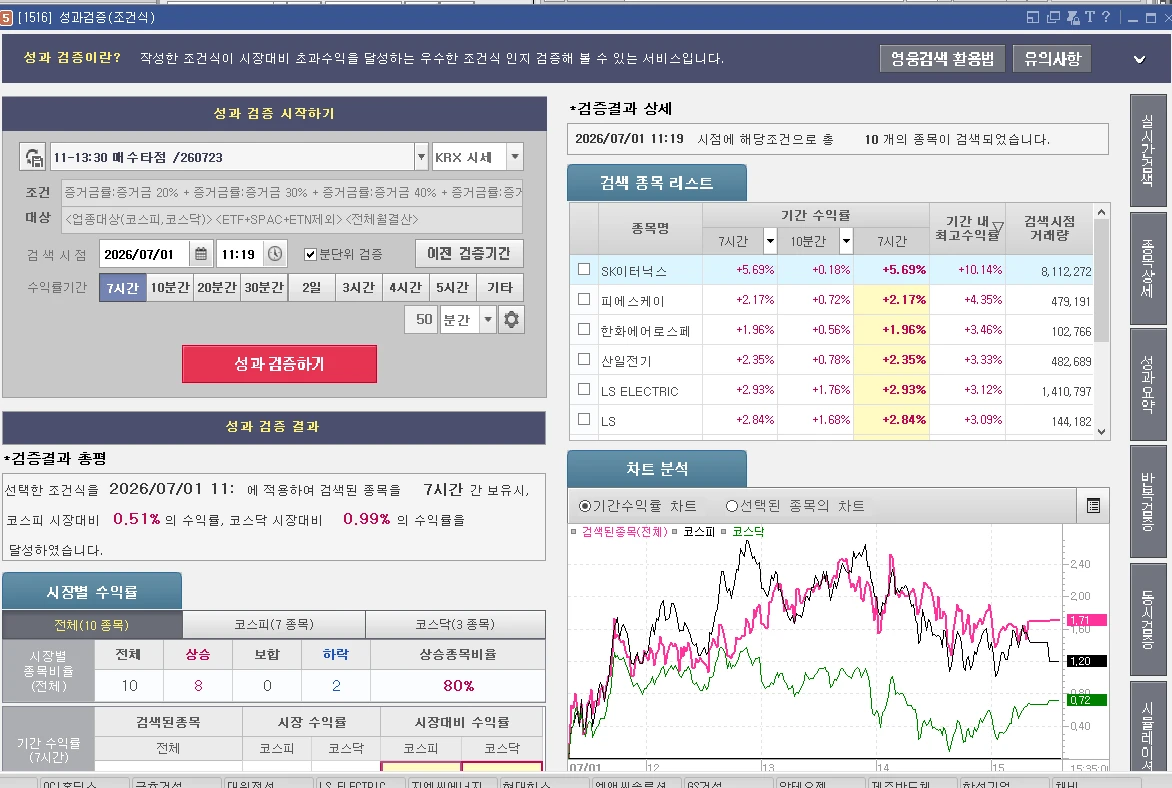Open the 반복검증 side tab
Image resolution: width=1172 pixels, height=788 pixels.
pyautogui.click(x=1148, y=502)
